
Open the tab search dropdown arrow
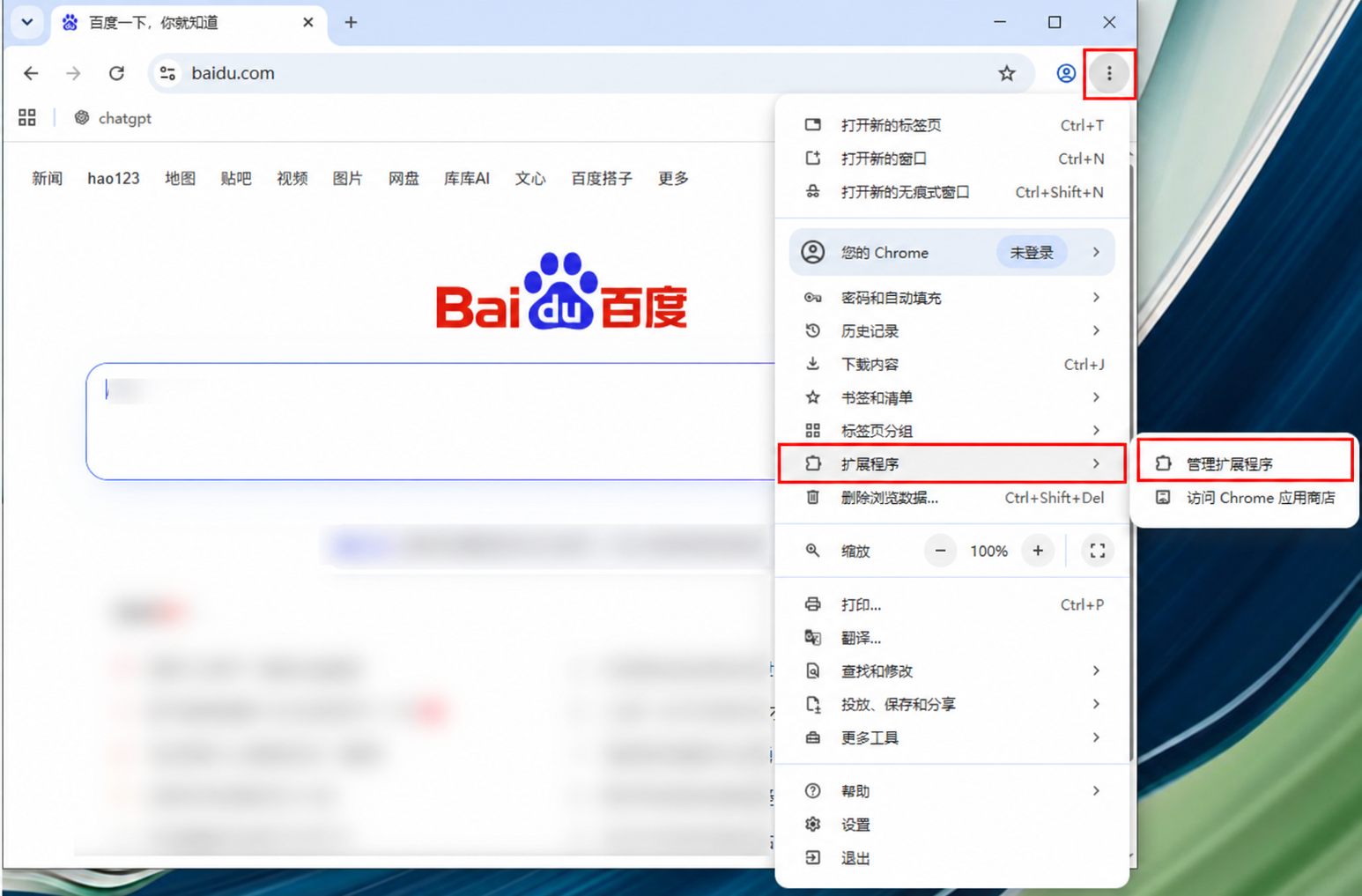27,22
